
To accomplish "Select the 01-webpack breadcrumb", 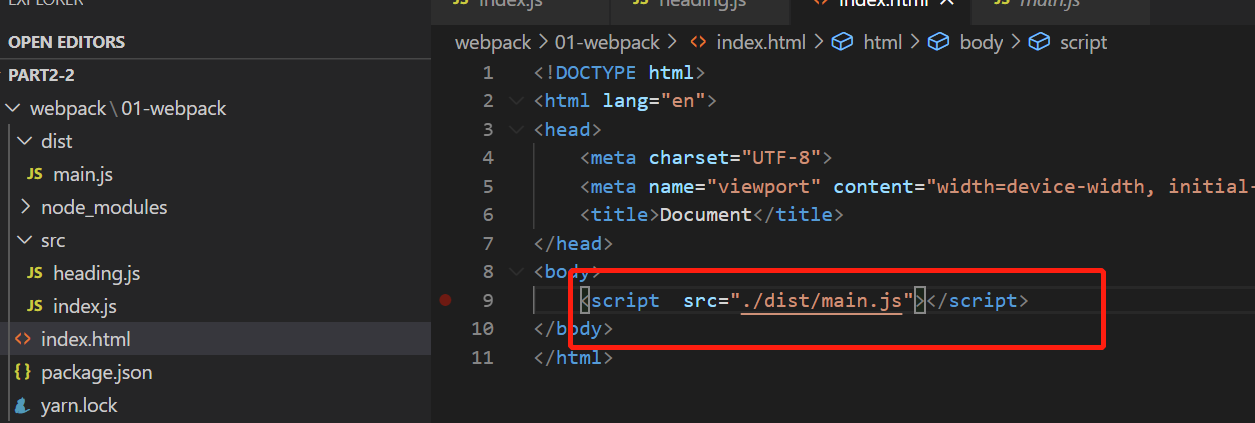I will [x=605, y=42].
